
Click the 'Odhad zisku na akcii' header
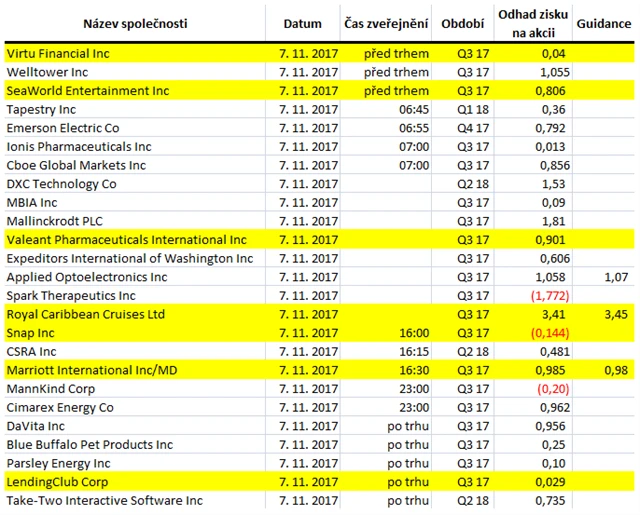pyautogui.click(x=533, y=24)
